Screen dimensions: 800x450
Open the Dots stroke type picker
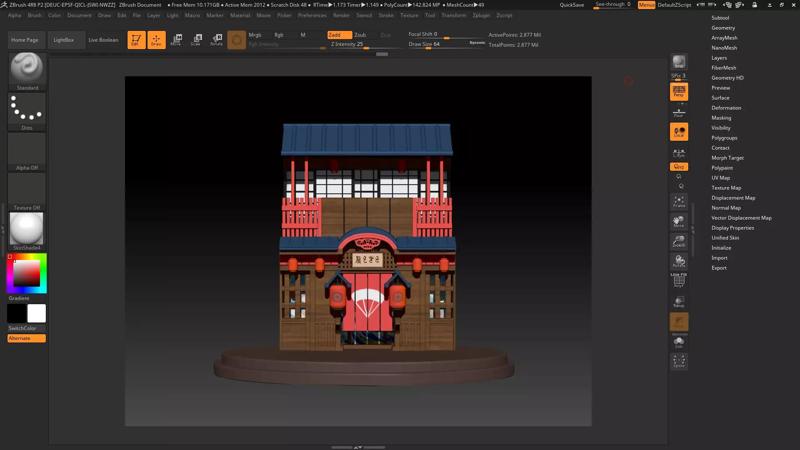[x=27, y=109]
